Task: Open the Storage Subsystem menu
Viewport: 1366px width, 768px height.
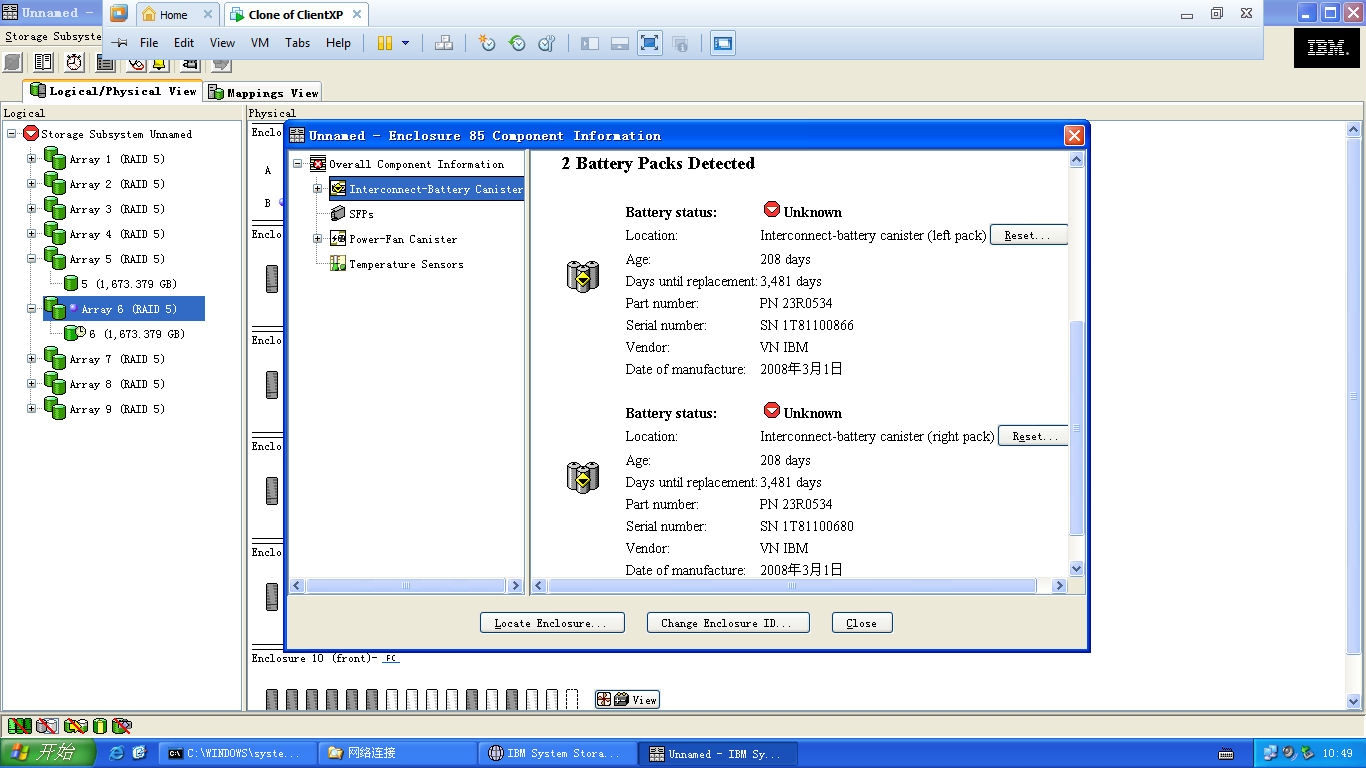Action: click(x=53, y=36)
